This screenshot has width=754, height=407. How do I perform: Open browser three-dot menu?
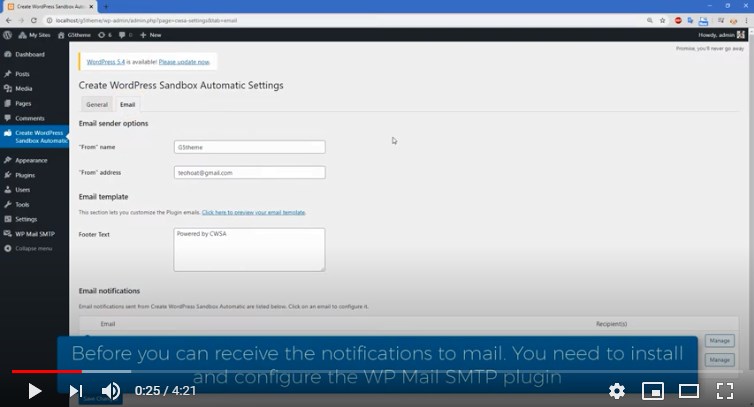(x=747, y=20)
